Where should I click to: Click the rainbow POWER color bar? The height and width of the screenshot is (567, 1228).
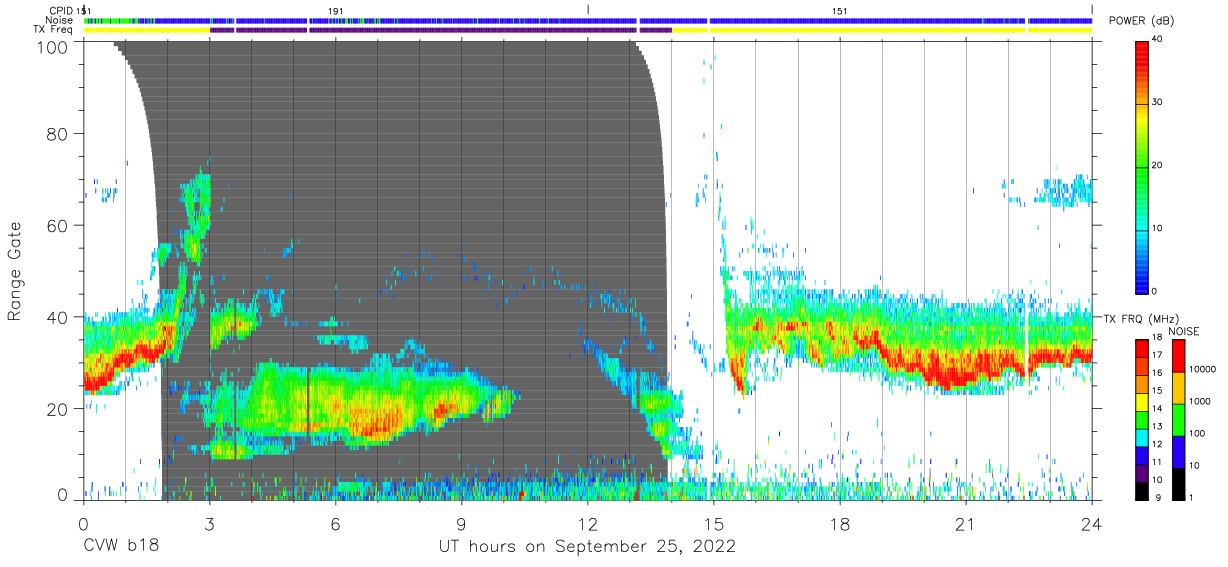click(x=1143, y=166)
